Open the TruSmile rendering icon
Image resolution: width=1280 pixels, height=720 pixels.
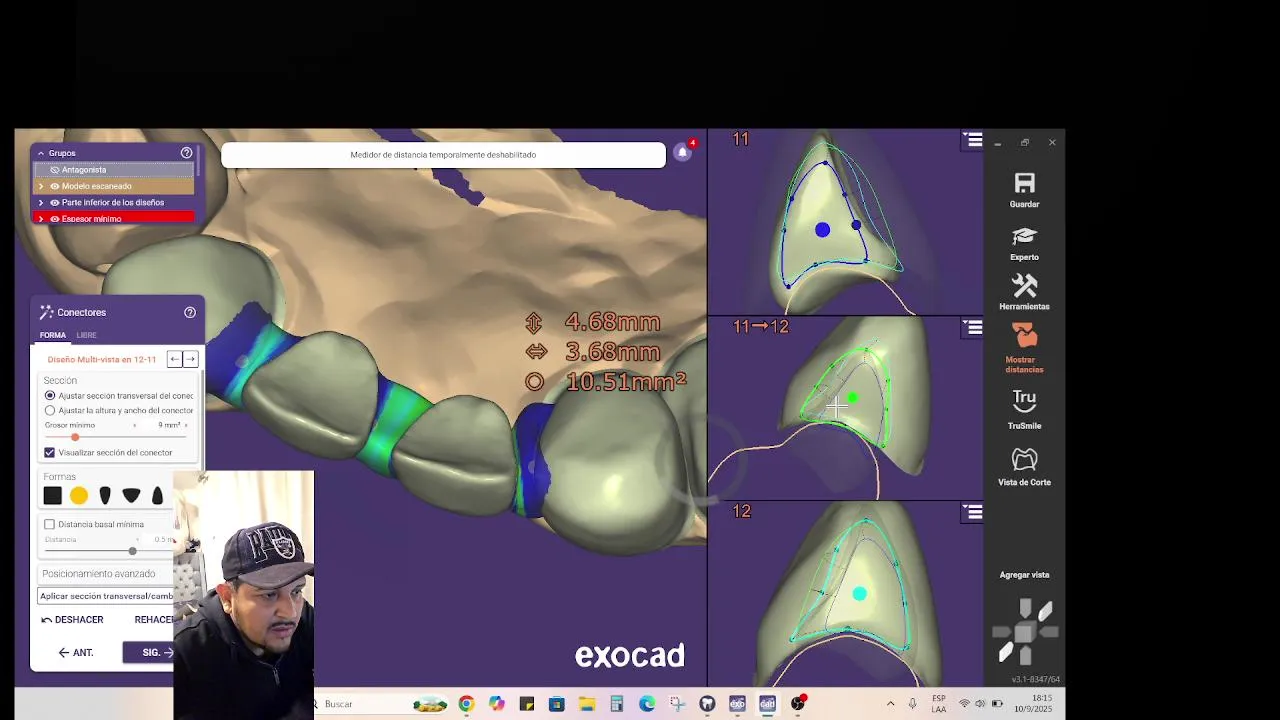click(x=1024, y=402)
